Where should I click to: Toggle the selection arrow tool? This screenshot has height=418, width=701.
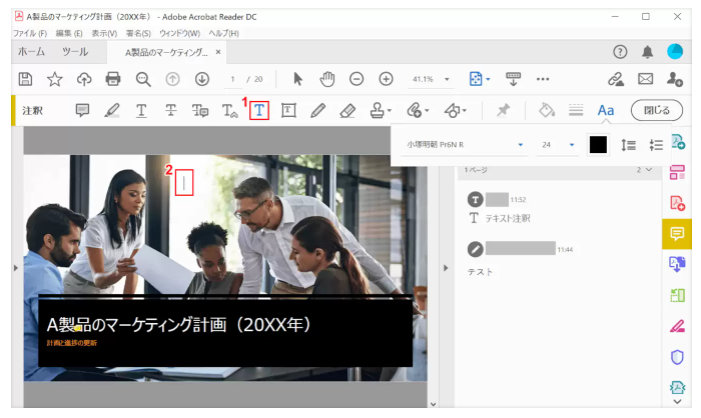pos(297,79)
